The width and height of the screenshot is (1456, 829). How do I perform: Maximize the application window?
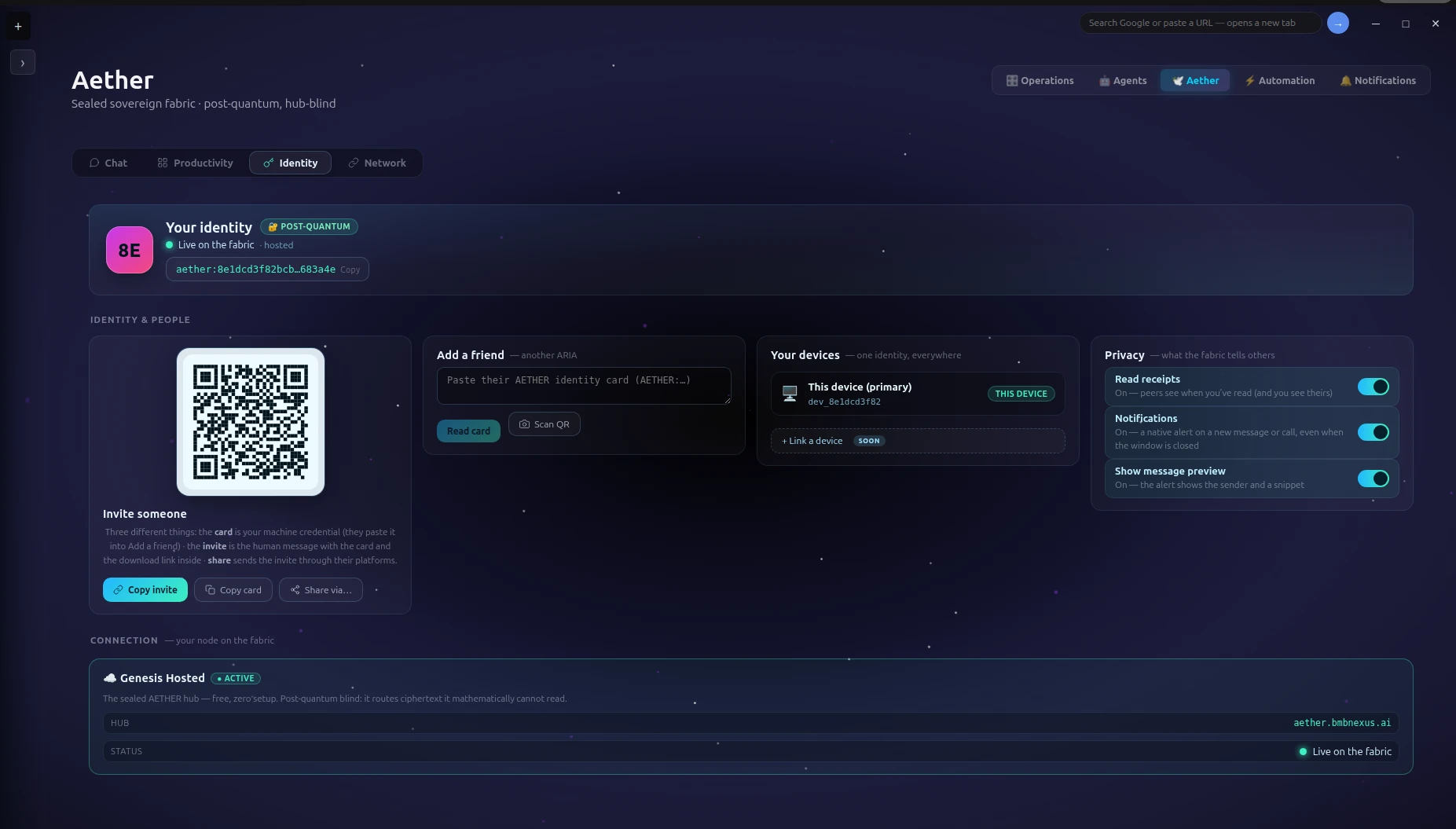pos(1406,24)
